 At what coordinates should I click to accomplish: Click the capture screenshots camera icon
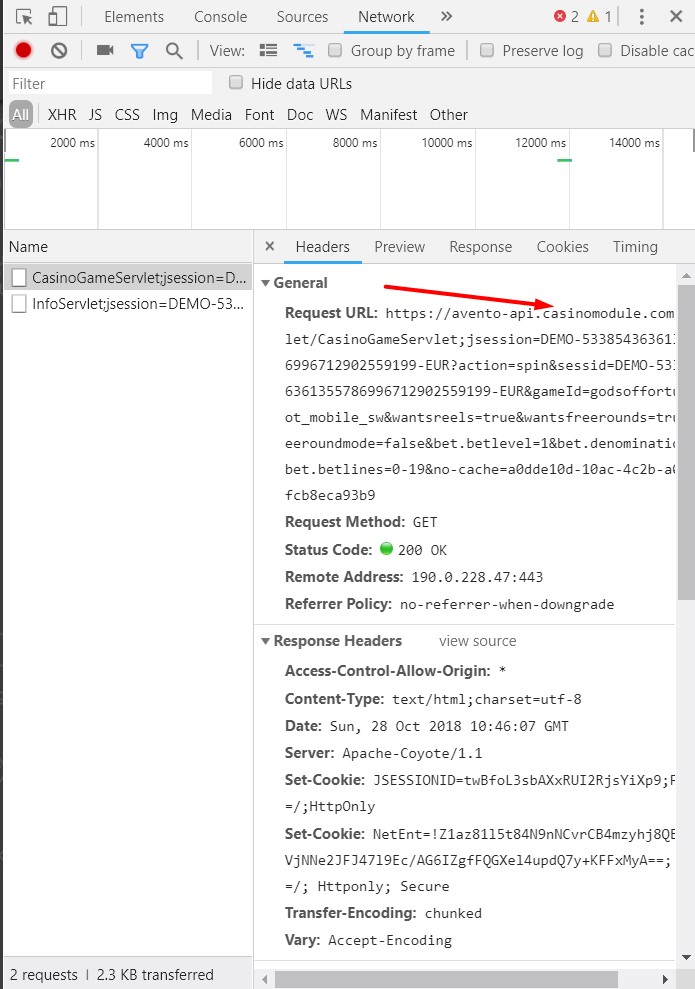pos(104,51)
